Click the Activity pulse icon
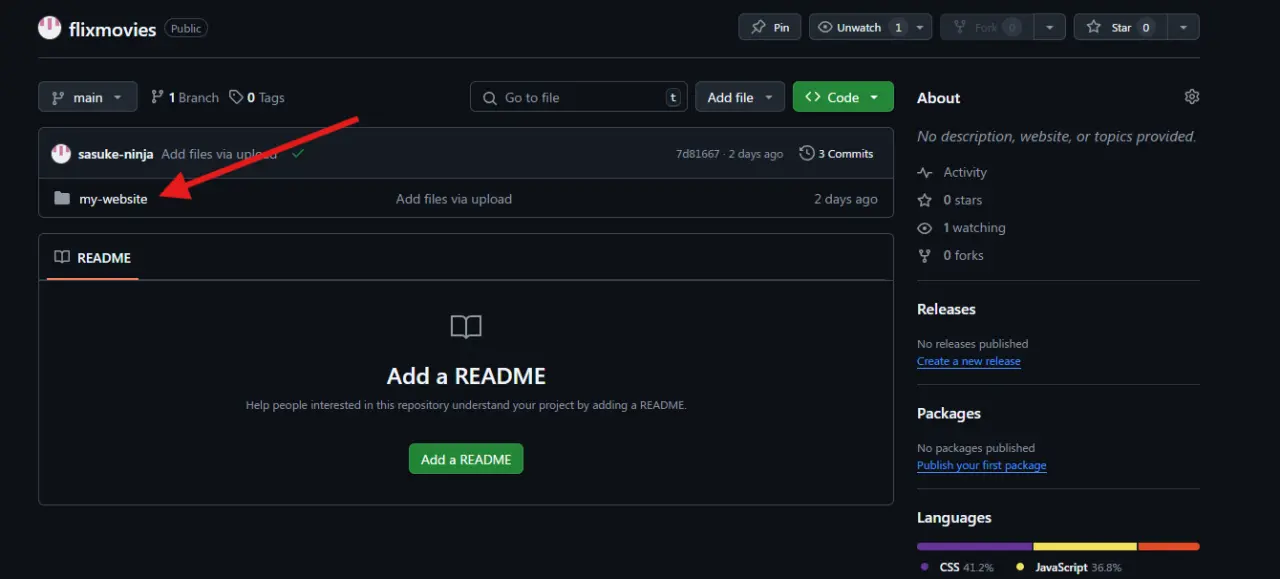 pyautogui.click(x=925, y=173)
